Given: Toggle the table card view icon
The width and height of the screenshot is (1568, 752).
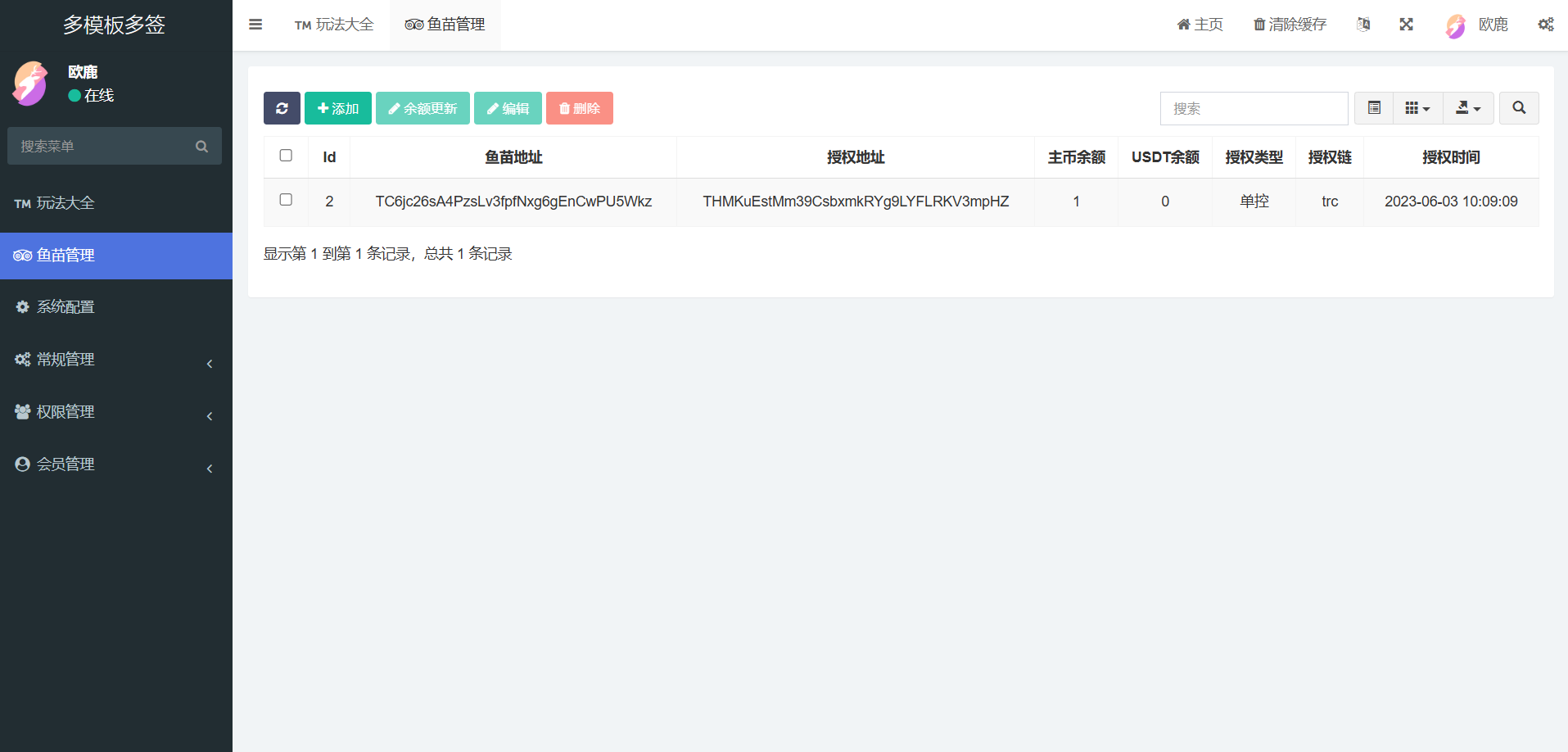Looking at the screenshot, I should click(1374, 108).
